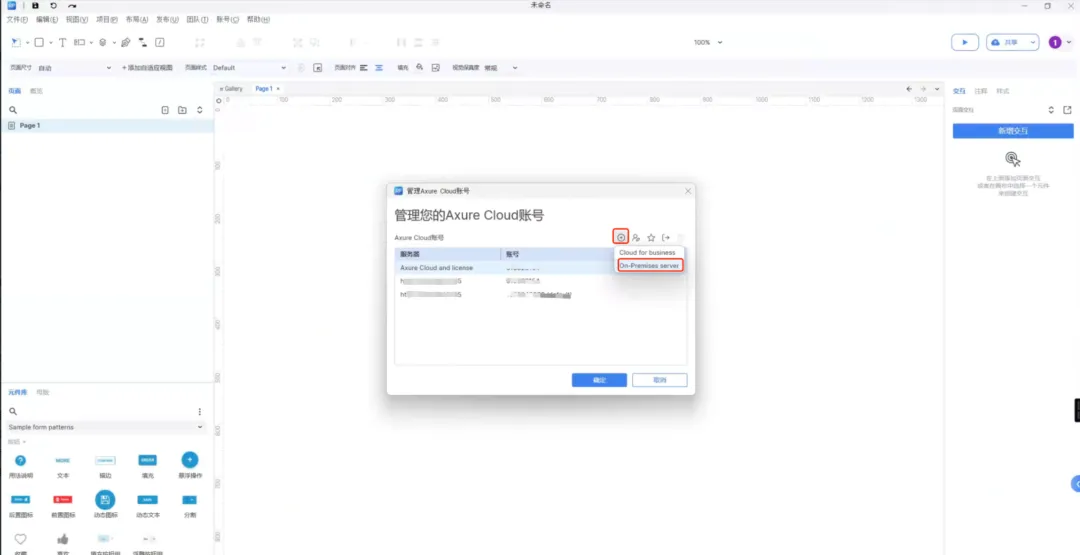Open the layers stack tool
The image size is (1080, 555).
click(103, 43)
